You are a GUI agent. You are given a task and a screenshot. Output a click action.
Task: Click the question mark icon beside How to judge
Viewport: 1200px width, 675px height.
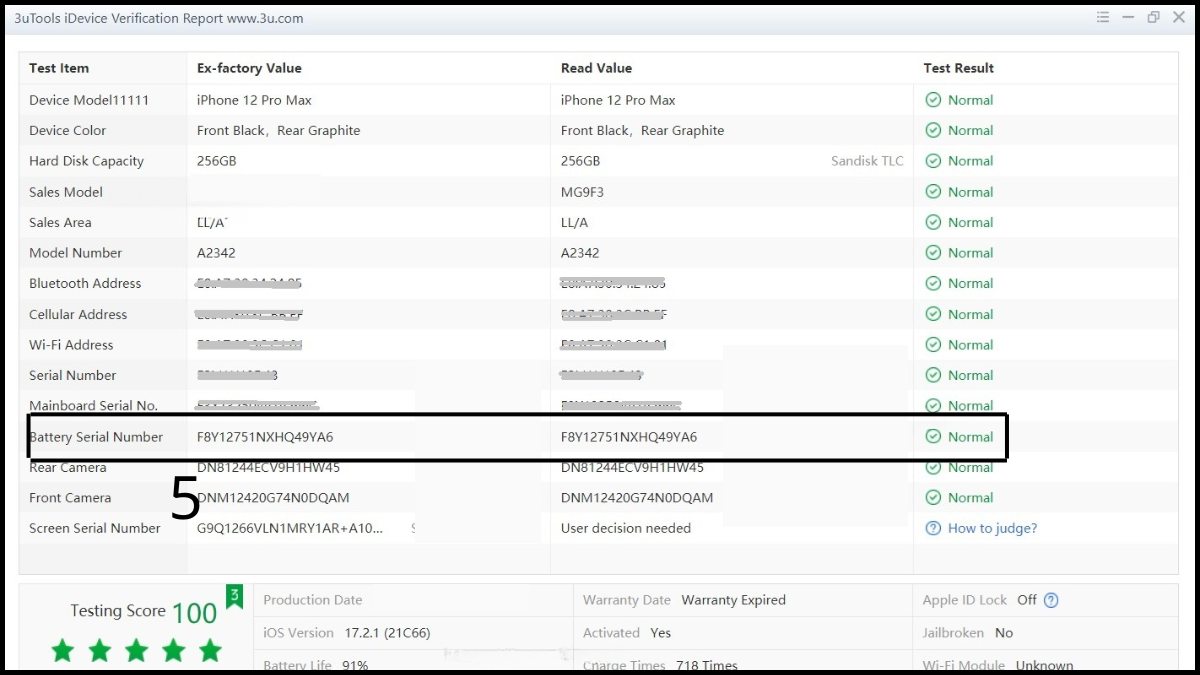932,528
